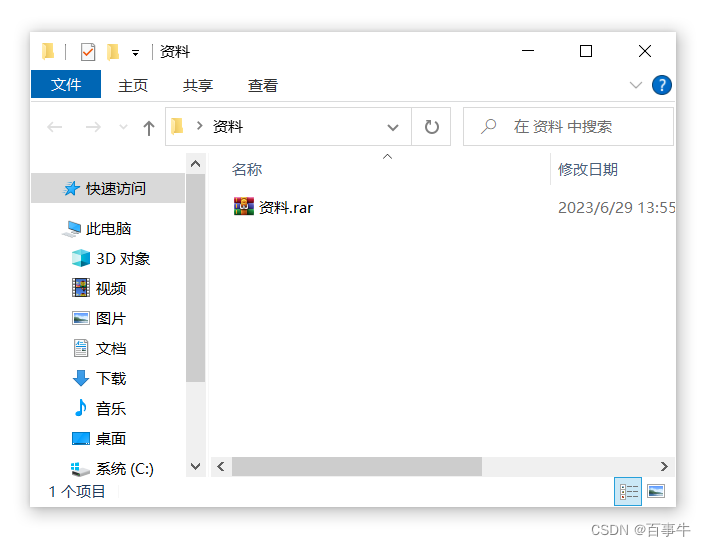Click the 音乐 note icon

81,408
